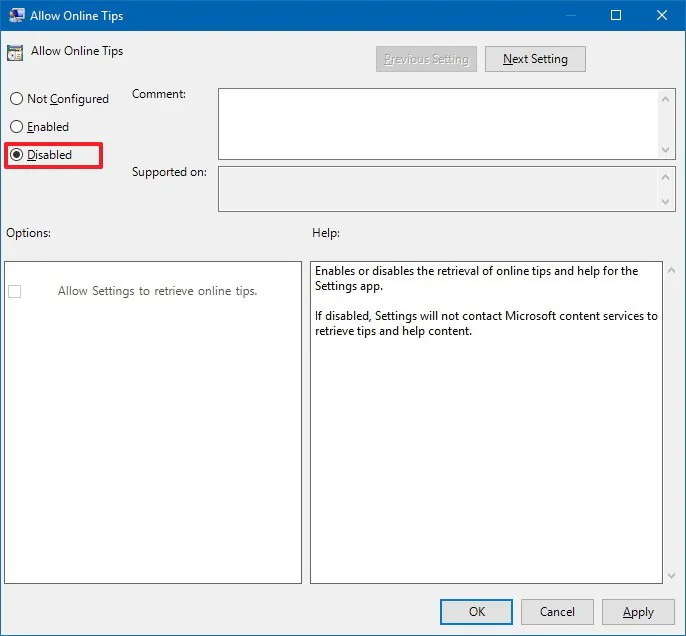The image size is (686, 636).
Task: Click the help text 'If disabled, Settings will not contact'
Action: pyautogui.click(x=486, y=323)
